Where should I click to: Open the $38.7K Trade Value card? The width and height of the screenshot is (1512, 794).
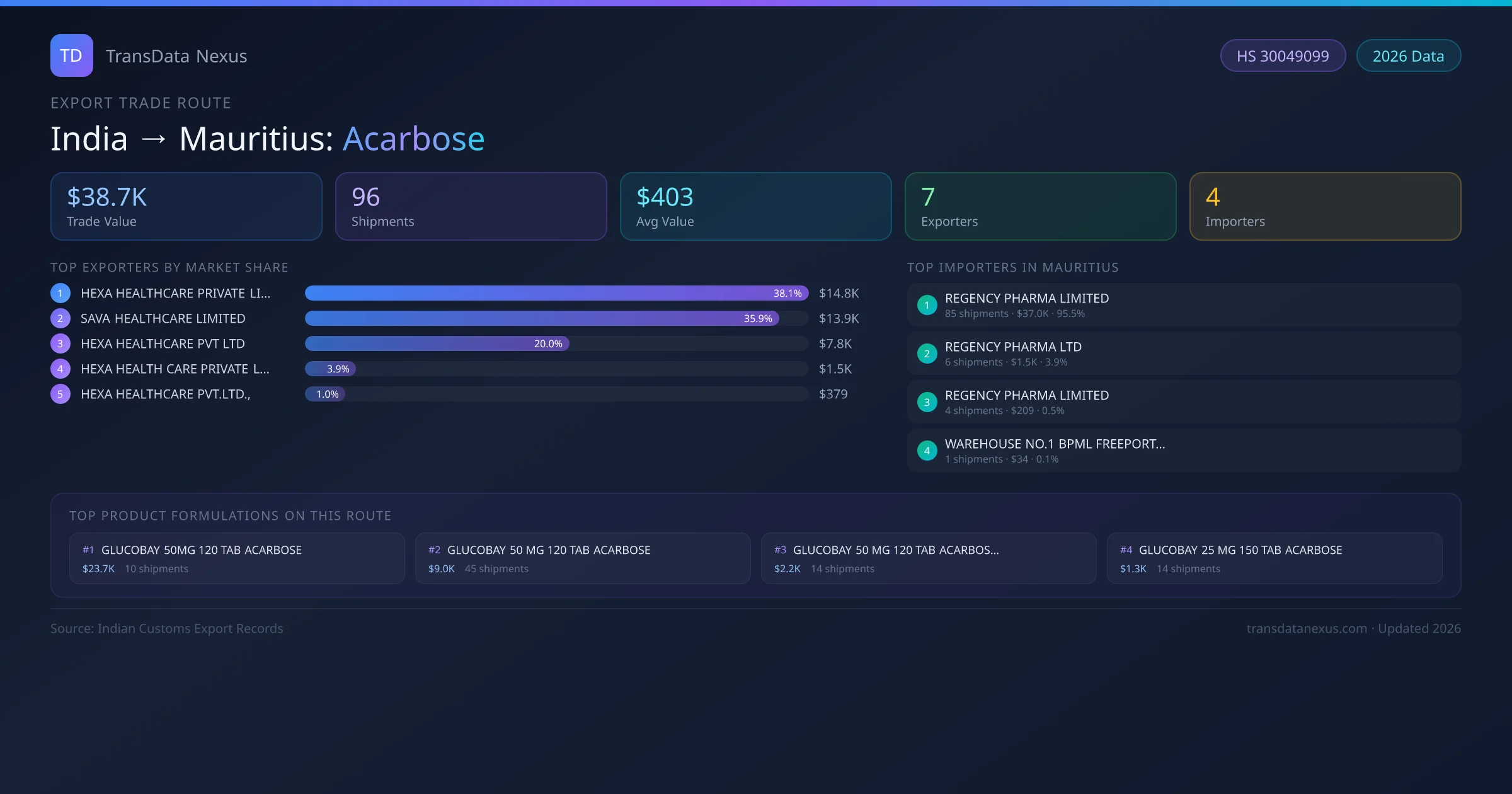[186, 207]
